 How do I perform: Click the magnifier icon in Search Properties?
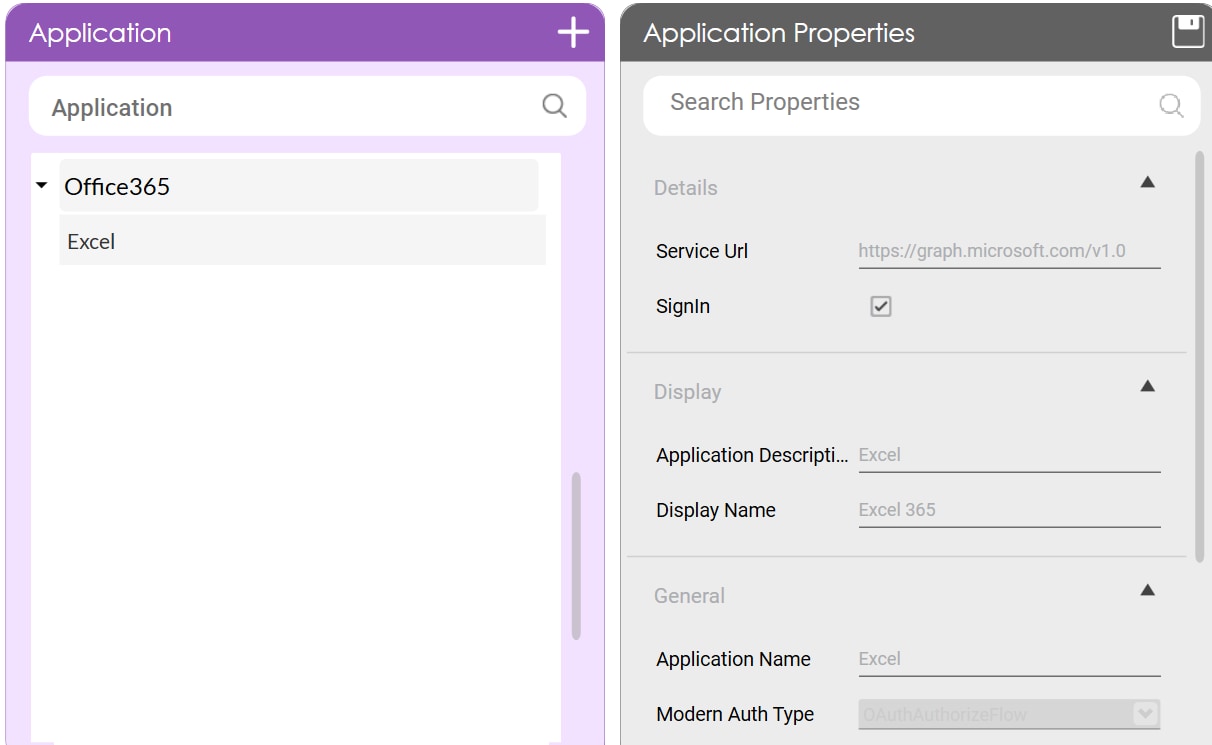pos(1171,105)
